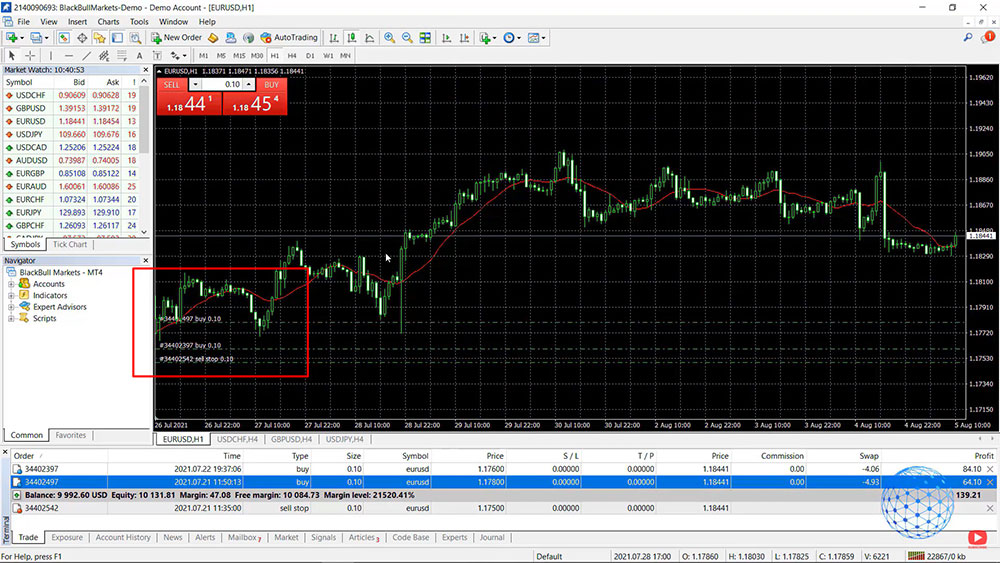Open the Templates dropdown icon
The width and height of the screenshot is (1000, 563).
click(x=536, y=38)
